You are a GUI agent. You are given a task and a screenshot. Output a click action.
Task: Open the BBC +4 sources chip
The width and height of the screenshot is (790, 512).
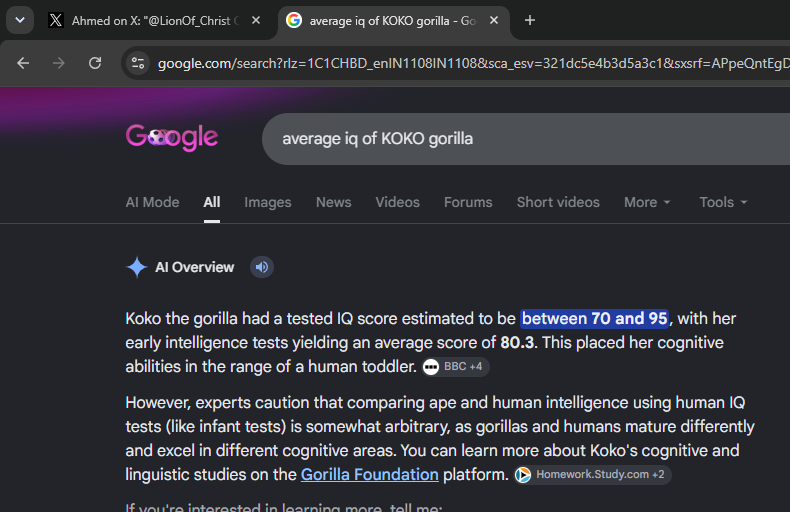(x=455, y=366)
